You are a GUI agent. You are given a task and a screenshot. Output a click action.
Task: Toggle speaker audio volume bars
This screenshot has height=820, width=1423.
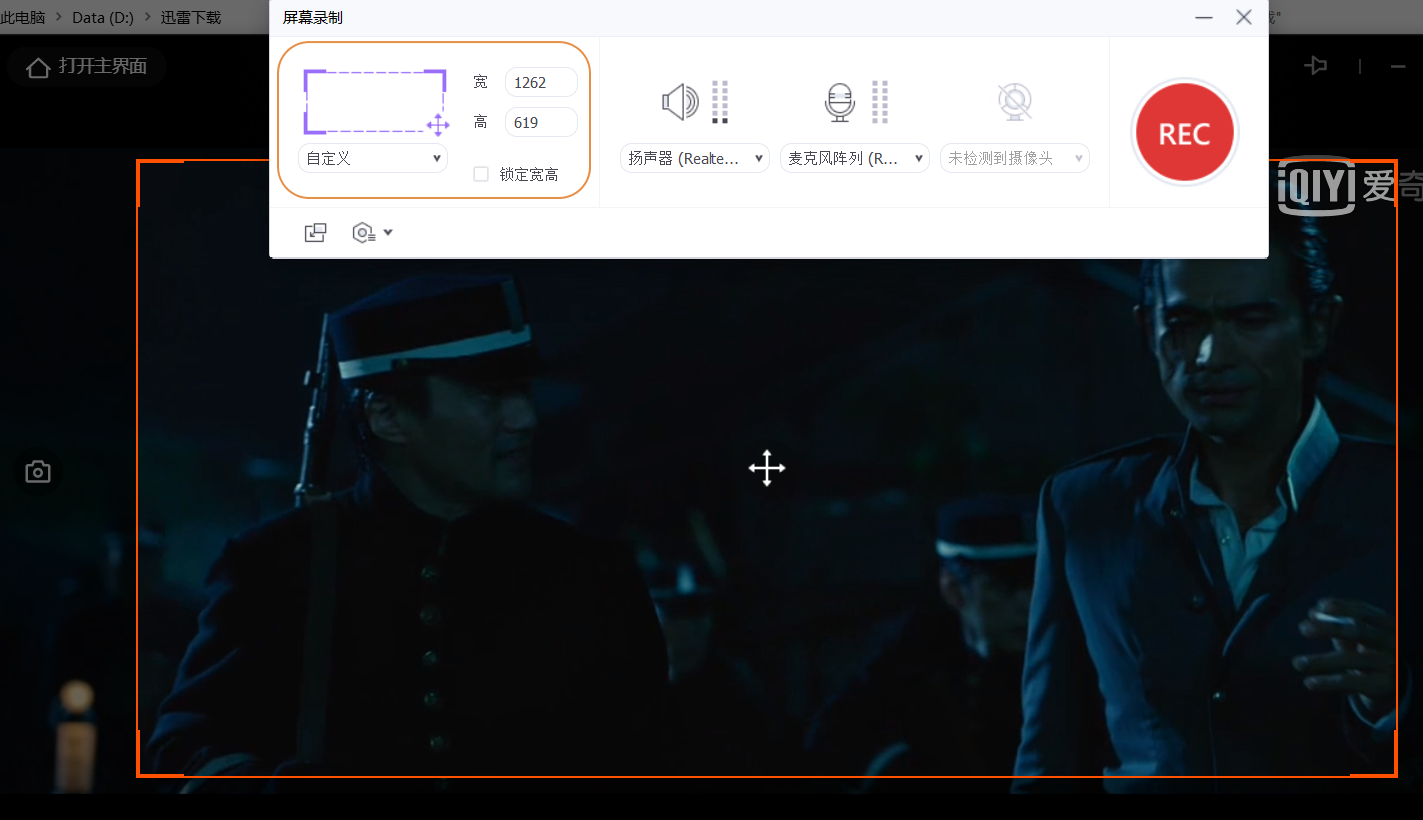pyautogui.click(x=720, y=100)
